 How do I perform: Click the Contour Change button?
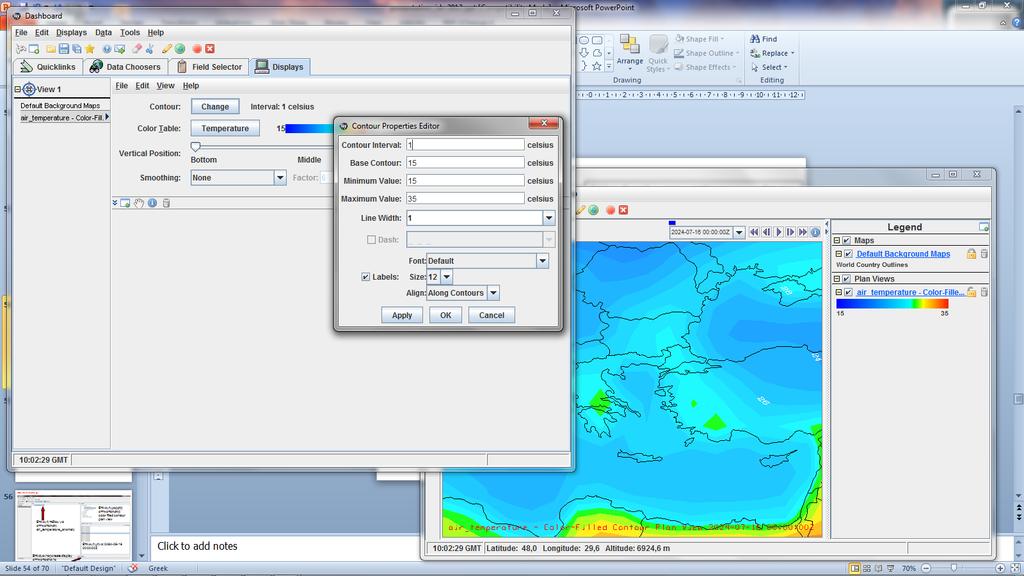(215, 106)
